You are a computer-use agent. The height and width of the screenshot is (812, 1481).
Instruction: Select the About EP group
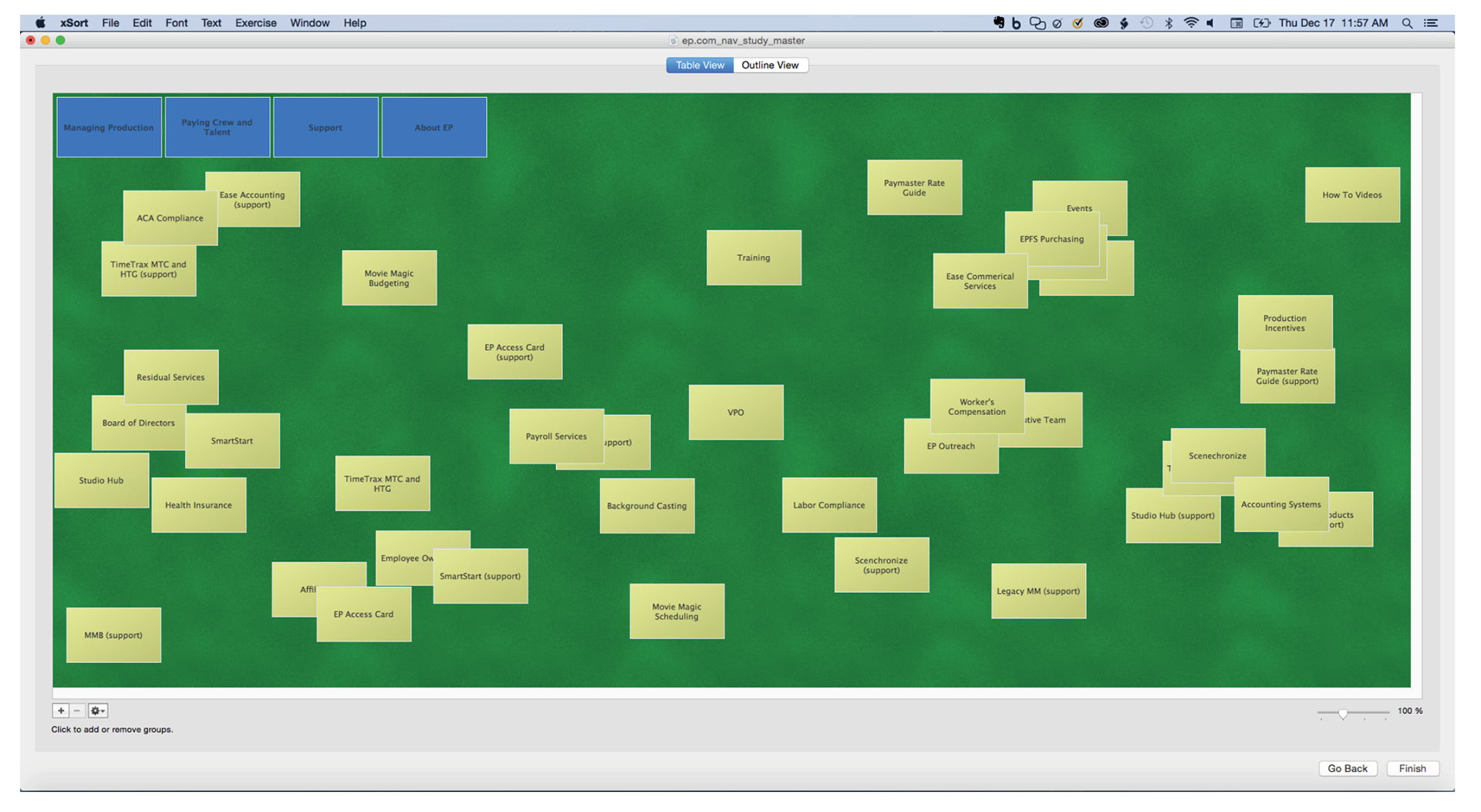pos(434,127)
